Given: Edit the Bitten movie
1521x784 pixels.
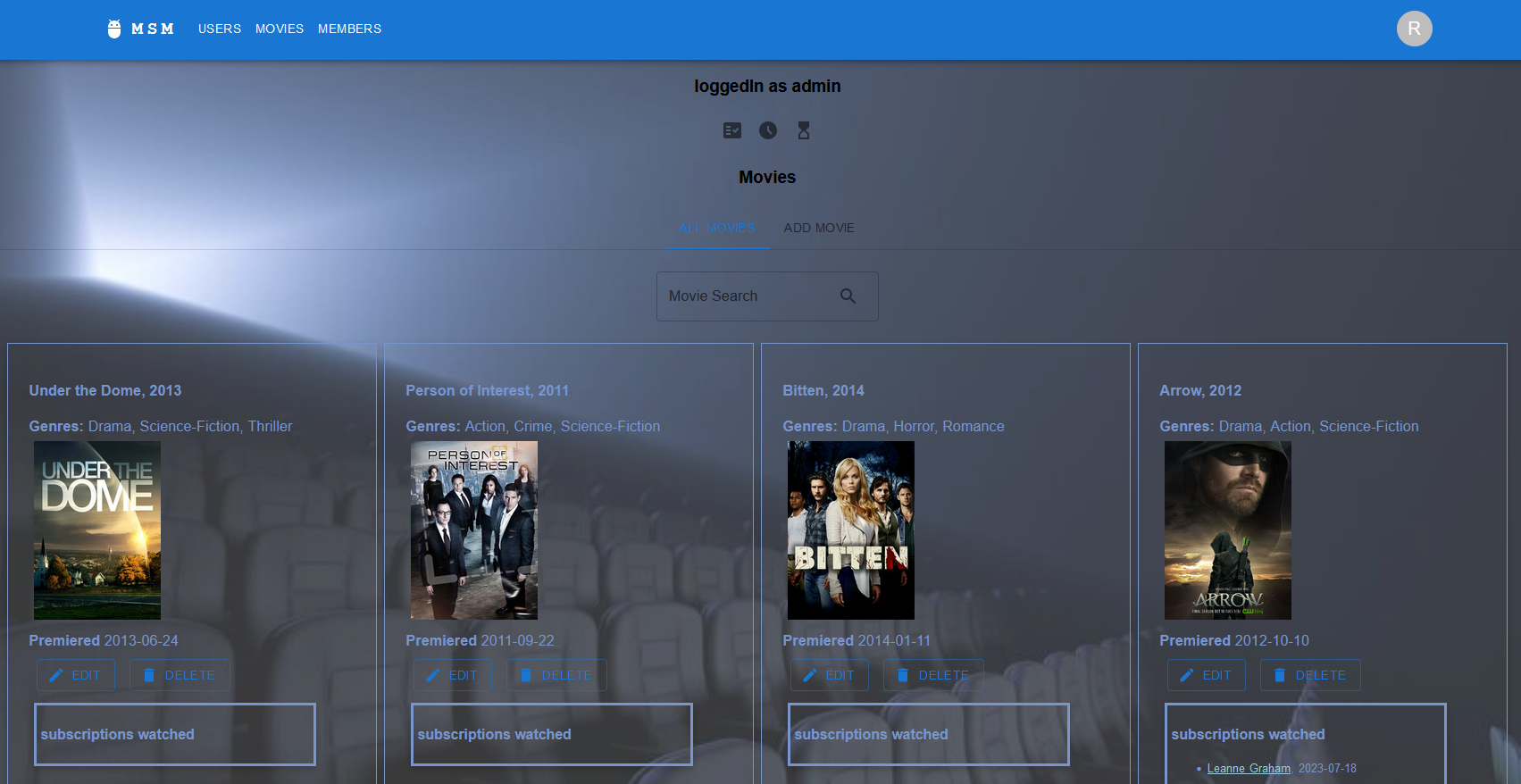Looking at the screenshot, I should [x=830, y=675].
